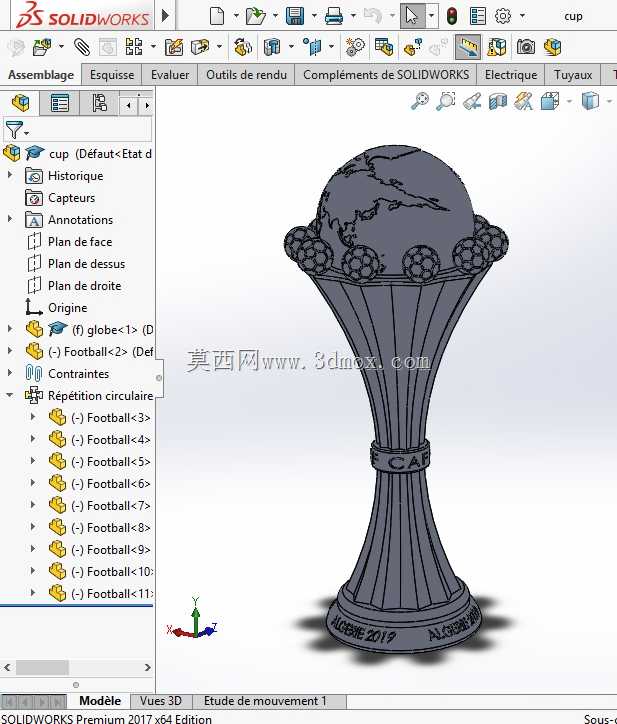The width and height of the screenshot is (617, 724).
Task: Click the Smart Fasteners icon
Action: 174,47
